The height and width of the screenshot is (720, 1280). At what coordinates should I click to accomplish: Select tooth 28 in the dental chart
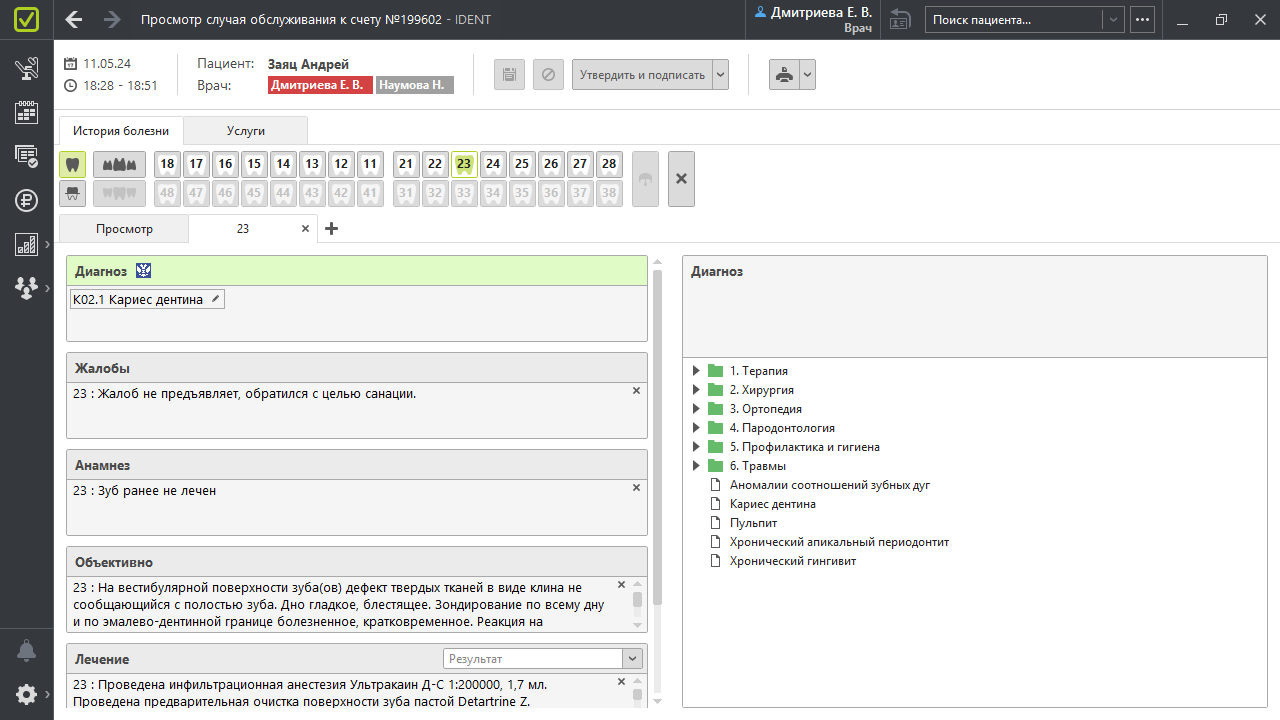tap(609, 164)
